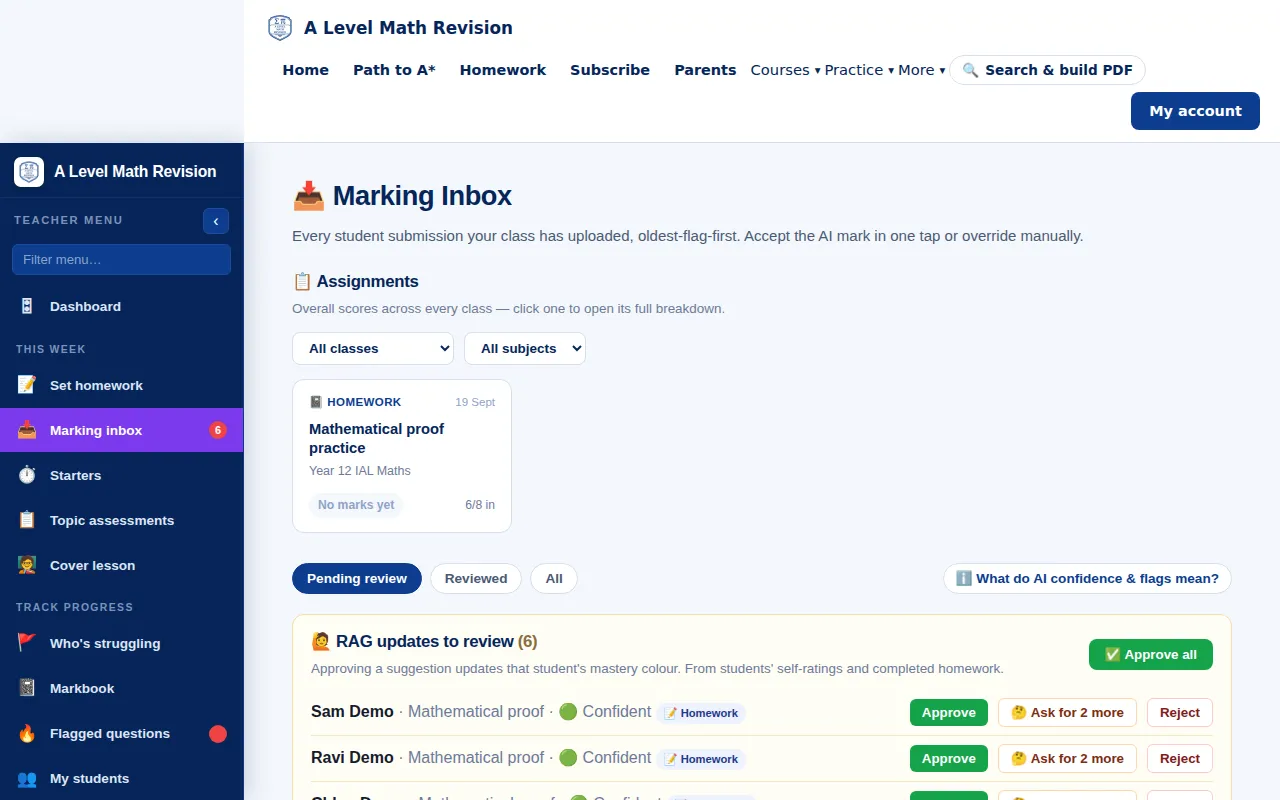The width and height of the screenshot is (1280, 800).
Task: Click the Flagged questions fire icon
Action: (x=27, y=734)
